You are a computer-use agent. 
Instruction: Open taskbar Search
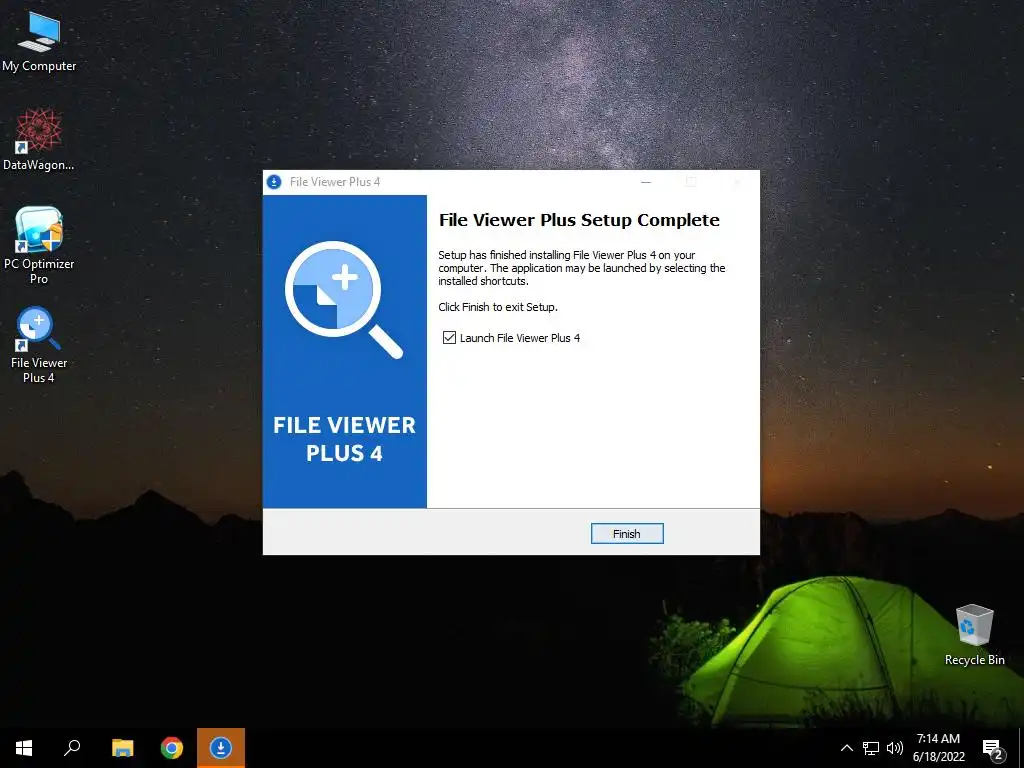coord(72,748)
